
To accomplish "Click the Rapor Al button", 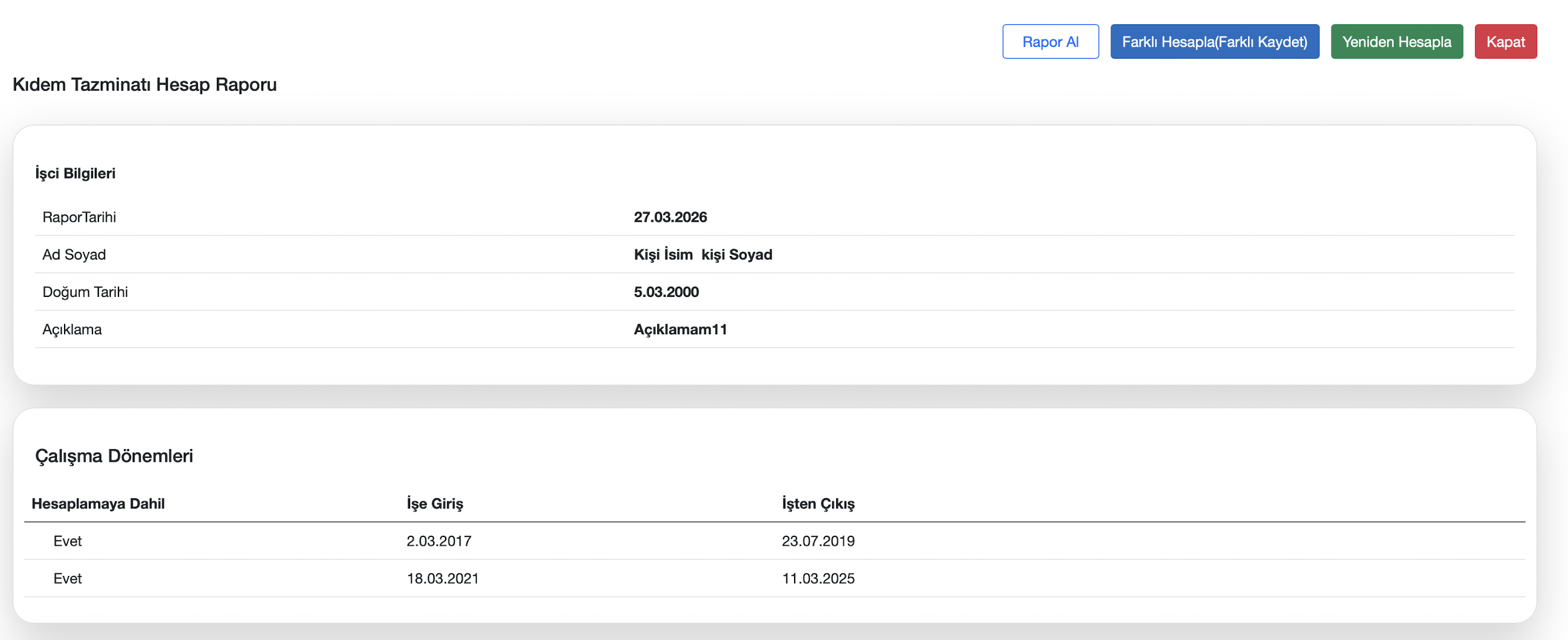I will pyautogui.click(x=1050, y=41).
